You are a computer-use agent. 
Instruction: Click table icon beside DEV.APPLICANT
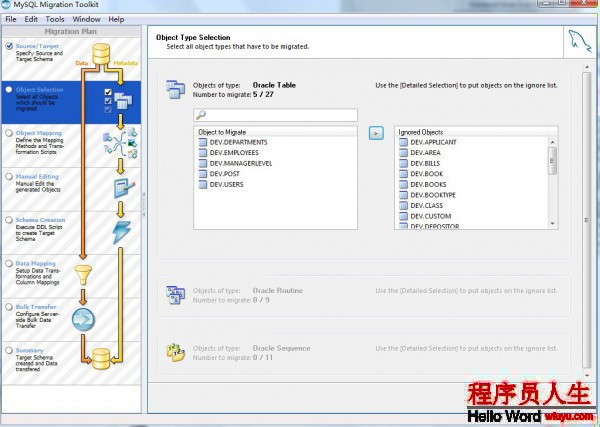click(404, 142)
